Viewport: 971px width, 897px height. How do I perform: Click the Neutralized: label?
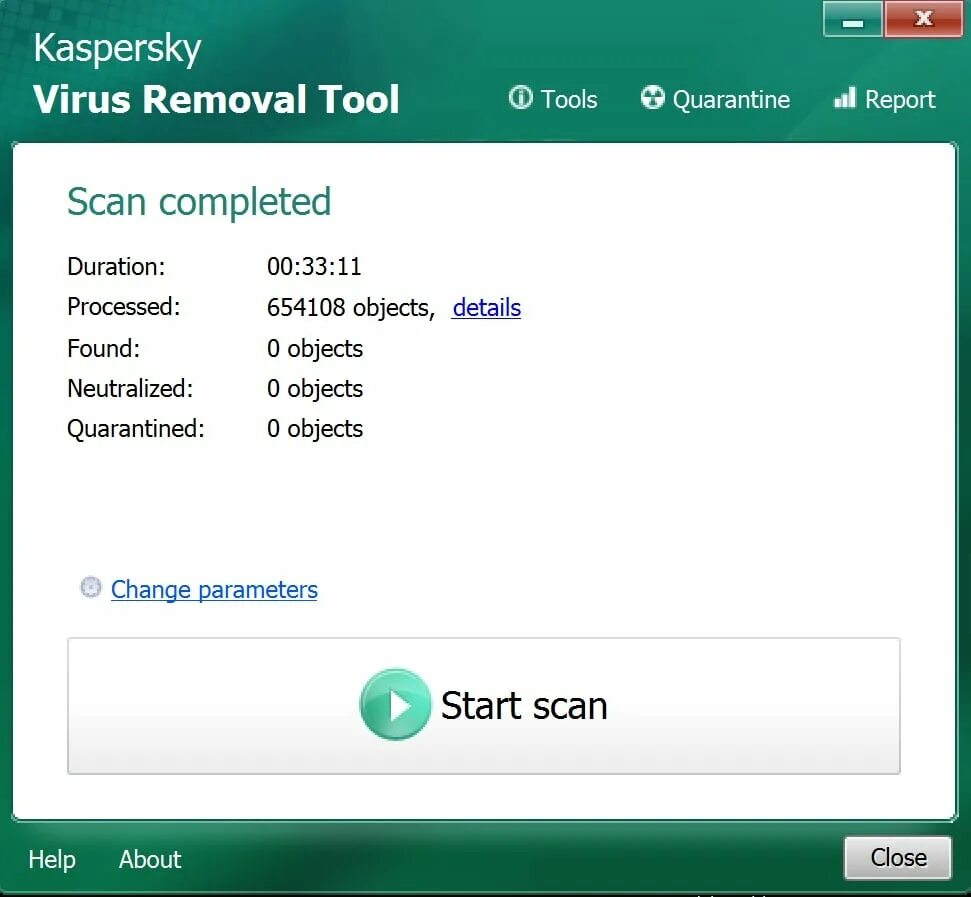[130, 389]
